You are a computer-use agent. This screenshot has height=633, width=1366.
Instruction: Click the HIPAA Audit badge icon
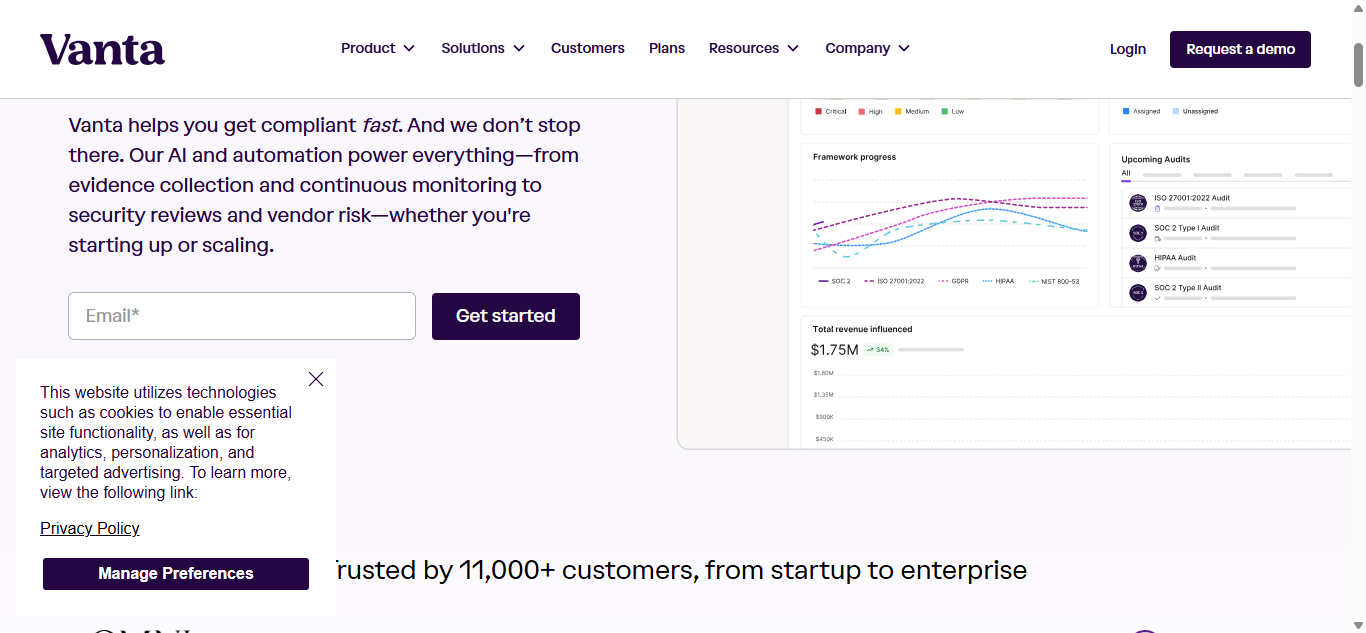click(1137, 263)
